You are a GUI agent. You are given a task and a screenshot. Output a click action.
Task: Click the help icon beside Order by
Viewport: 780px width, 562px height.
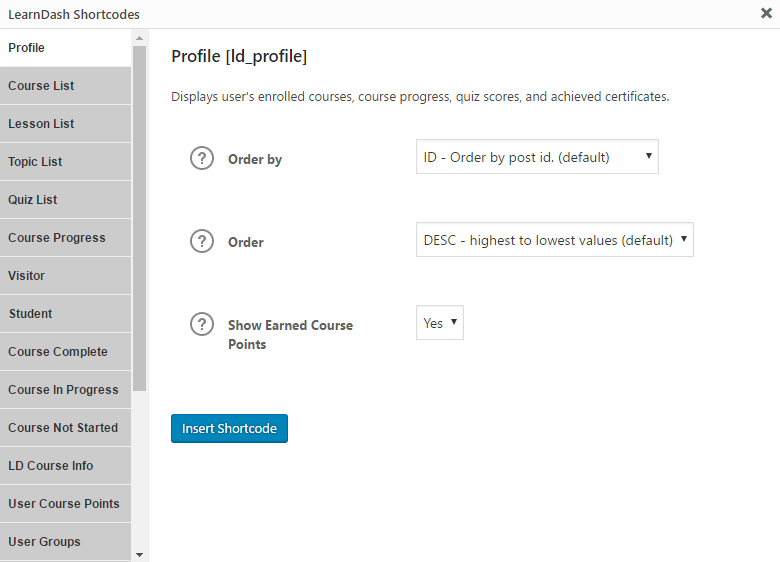202,158
